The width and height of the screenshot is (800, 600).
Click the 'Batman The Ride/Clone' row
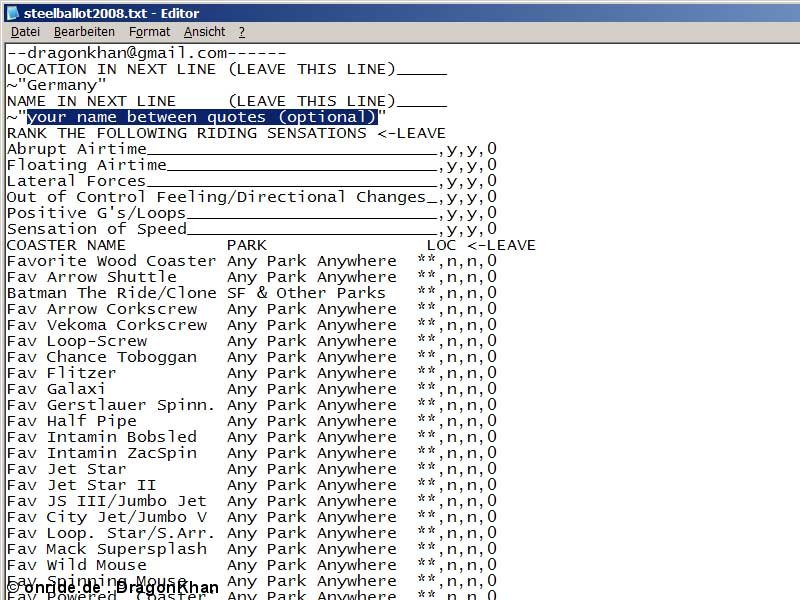[252, 293]
